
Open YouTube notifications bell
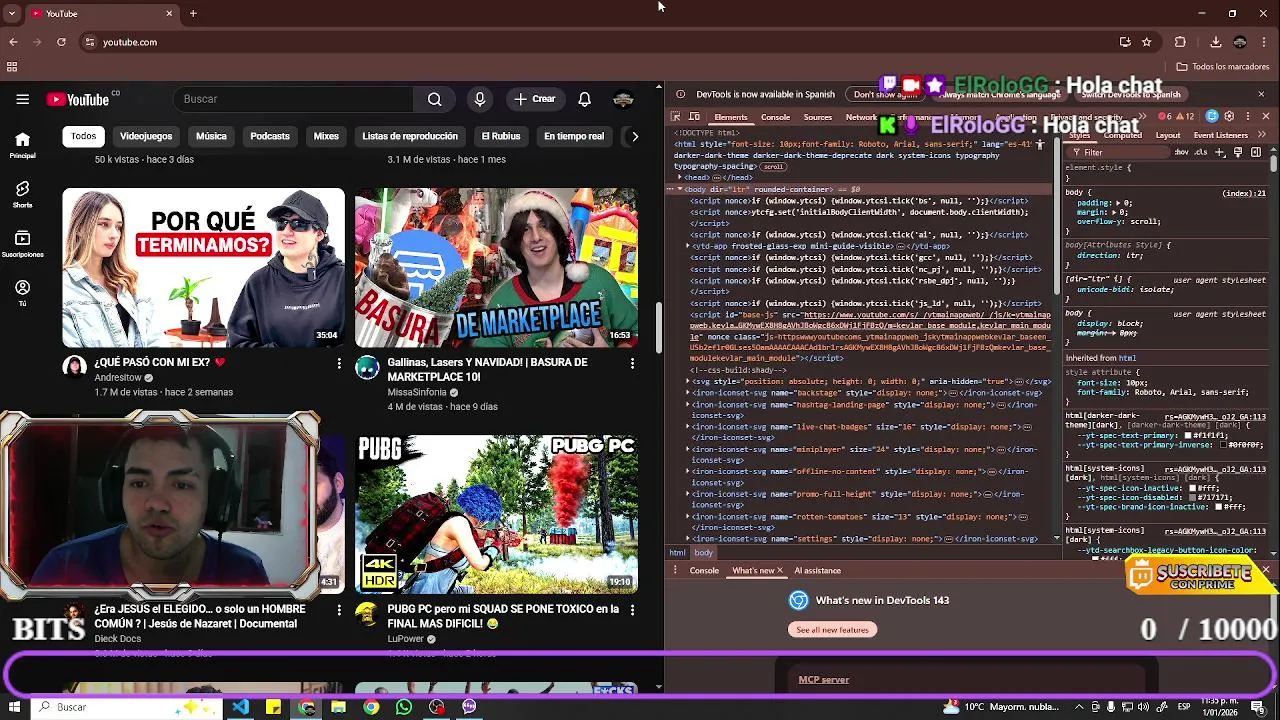tap(585, 99)
